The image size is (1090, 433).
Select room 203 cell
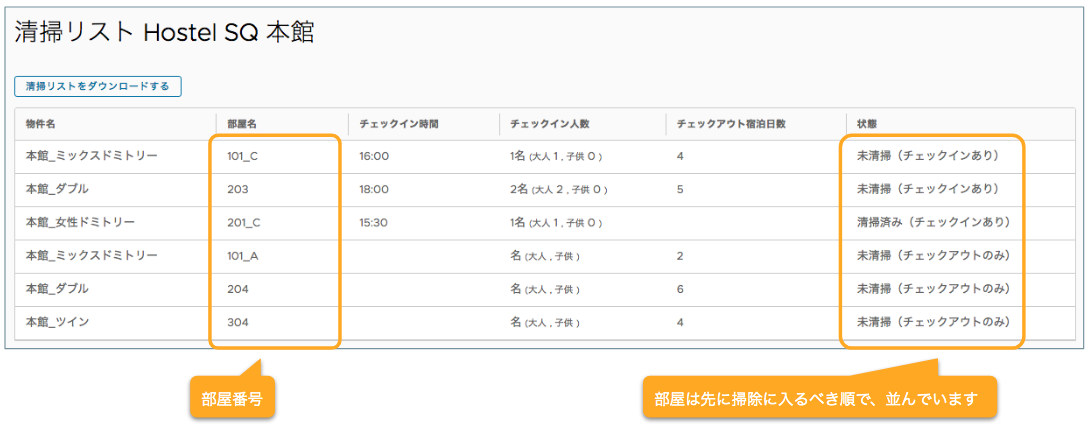[238, 189]
